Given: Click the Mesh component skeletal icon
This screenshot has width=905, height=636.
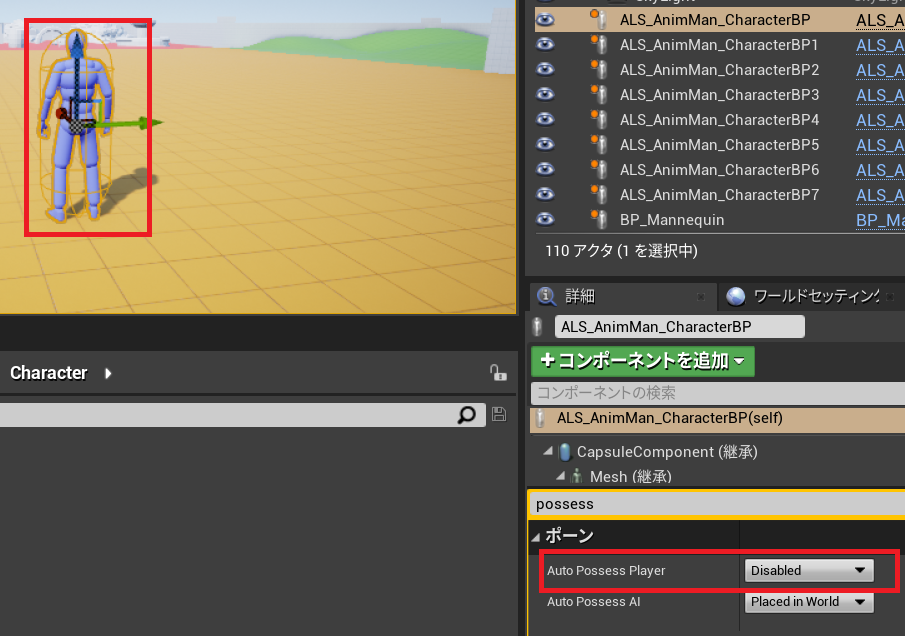Looking at the screenshot, I should (x=577, y=477).
